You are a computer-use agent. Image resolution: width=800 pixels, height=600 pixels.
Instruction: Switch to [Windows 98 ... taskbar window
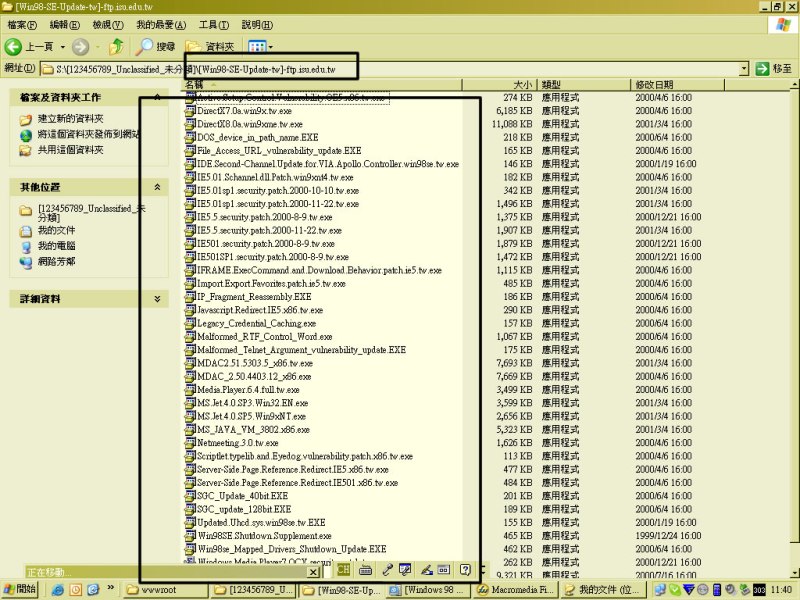click(x=429, y=590)
